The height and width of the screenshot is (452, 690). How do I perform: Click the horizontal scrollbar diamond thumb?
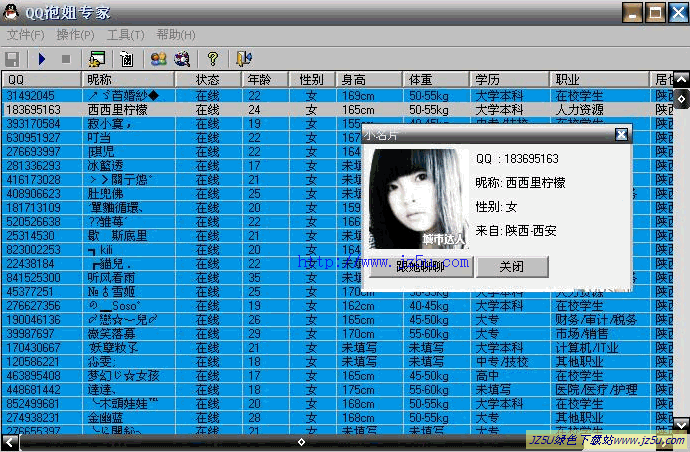301,442
